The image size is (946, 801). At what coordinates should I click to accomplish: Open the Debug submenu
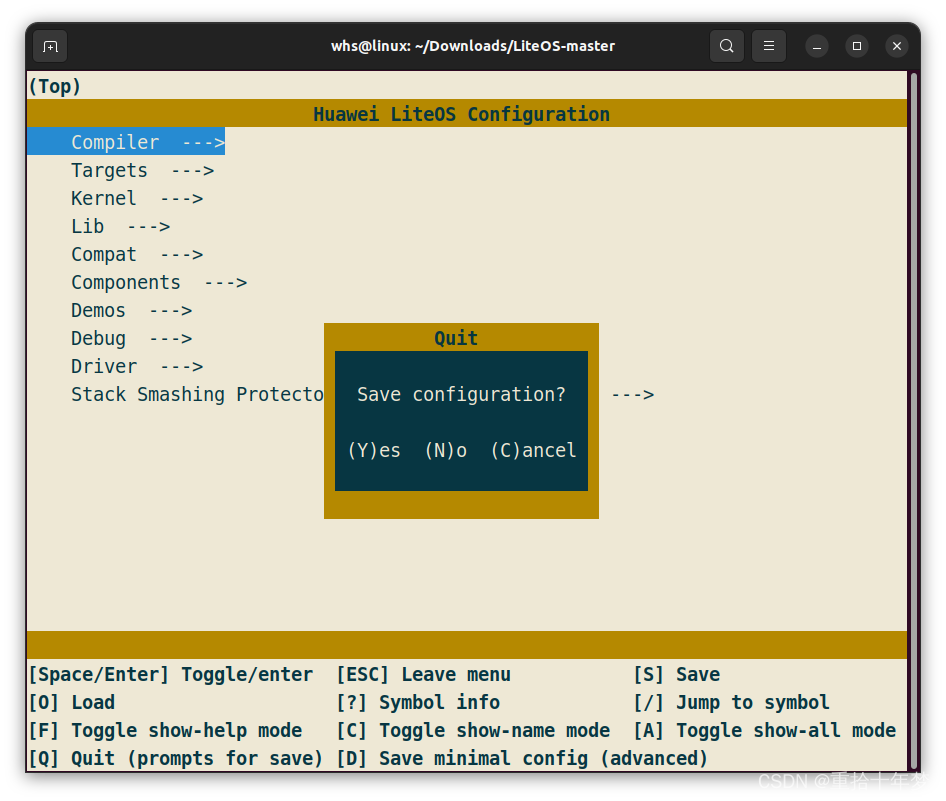point(132,338)
